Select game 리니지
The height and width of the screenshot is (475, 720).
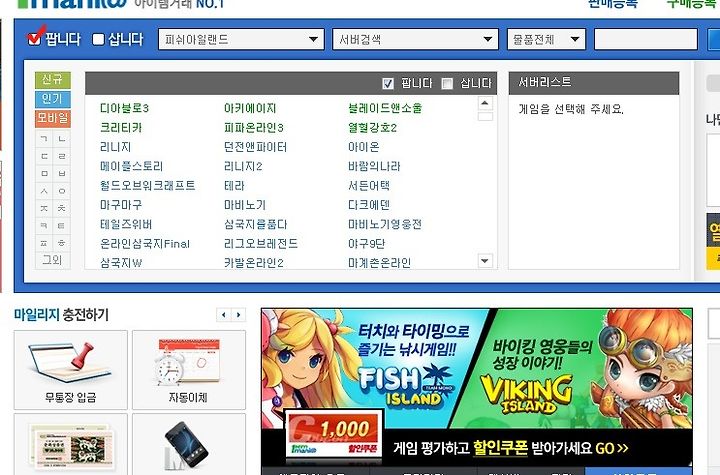(x=116, y=147)
